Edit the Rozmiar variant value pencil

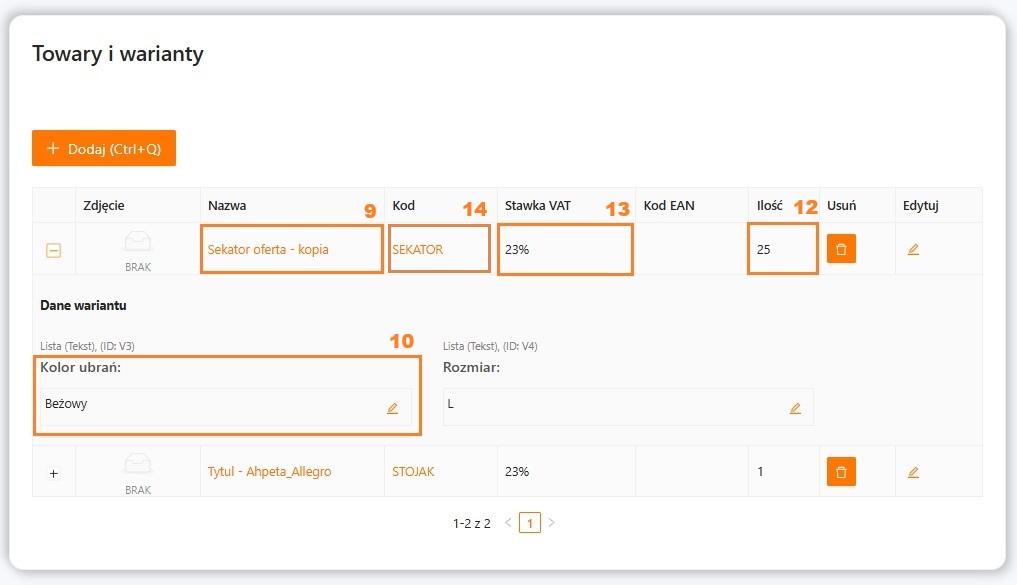click(795, 408)
